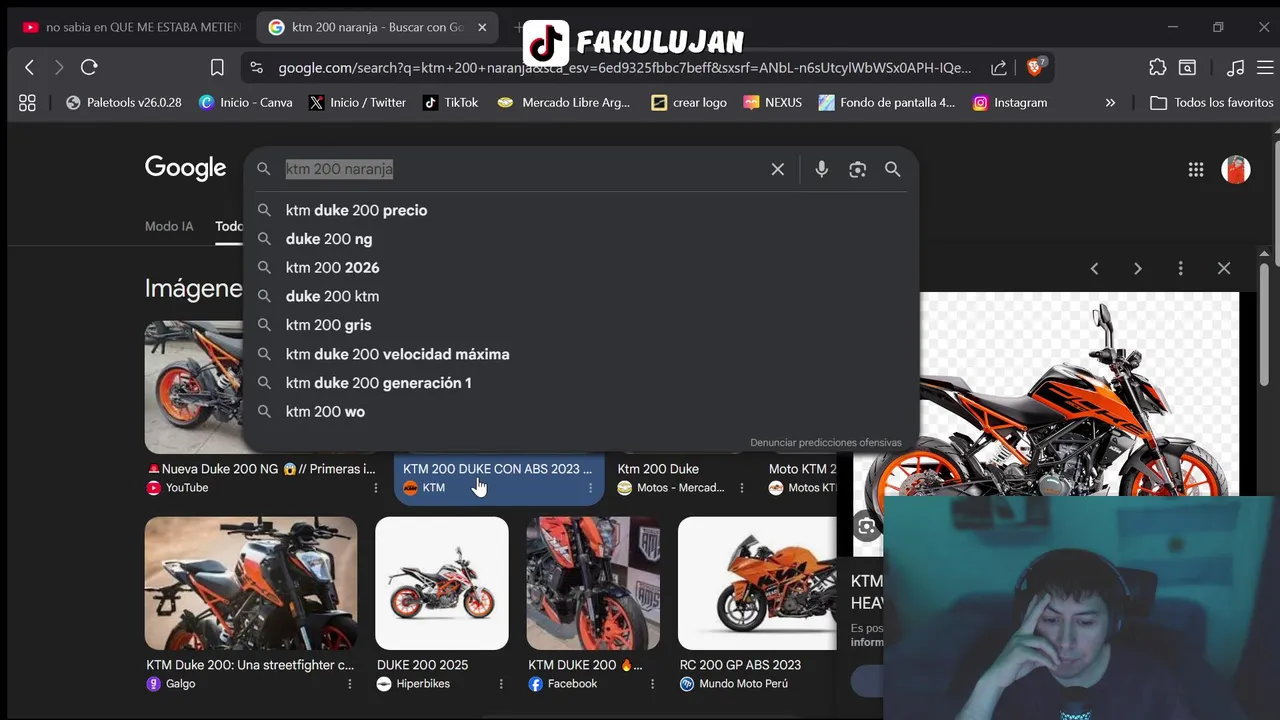Open search by image lens icon
Screen dimensions: 1280x720
(x=857, y=169)
